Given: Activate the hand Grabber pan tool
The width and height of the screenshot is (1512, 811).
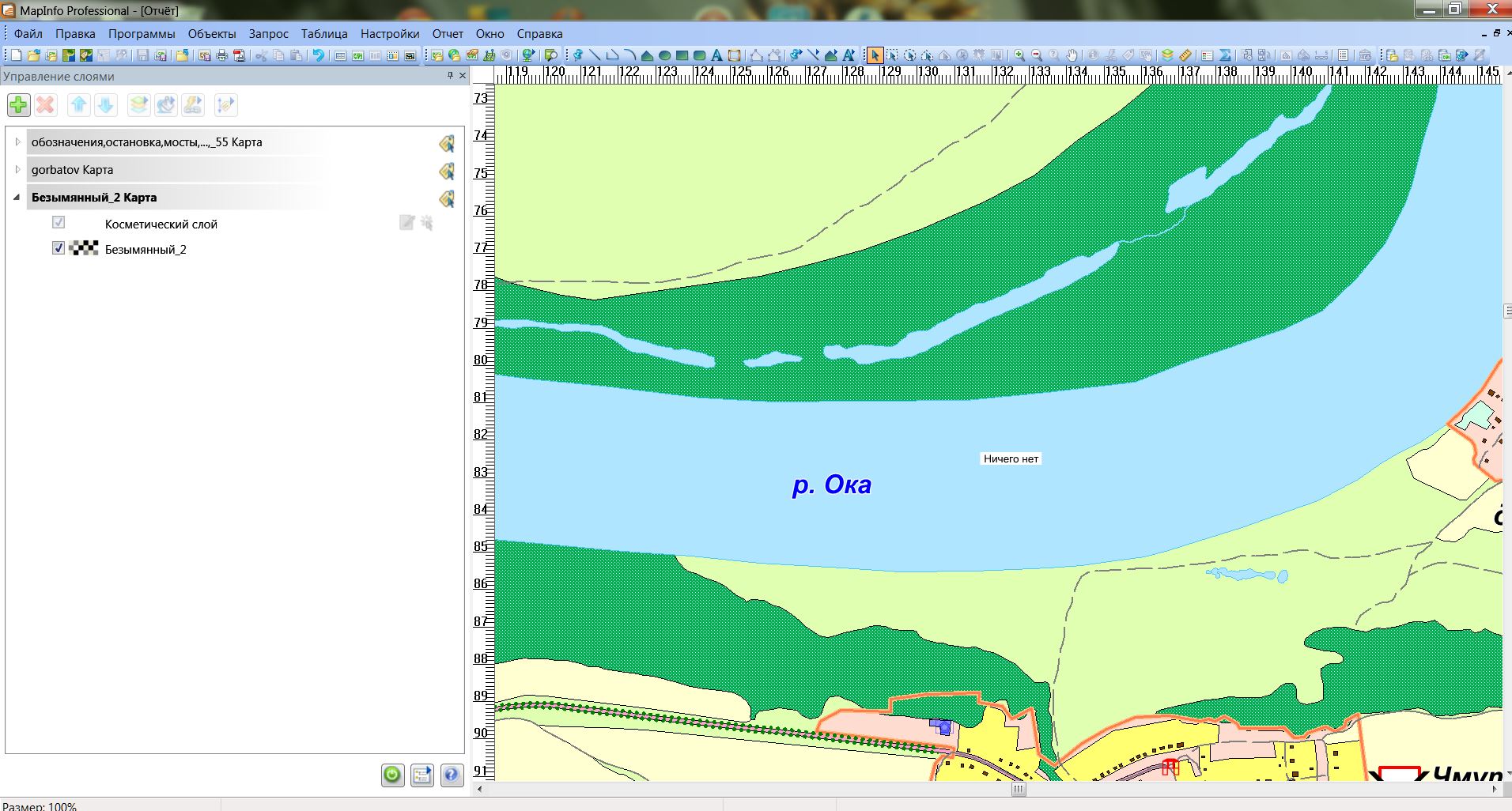Looking at the screenshot, I should [x=1072, y=55].
